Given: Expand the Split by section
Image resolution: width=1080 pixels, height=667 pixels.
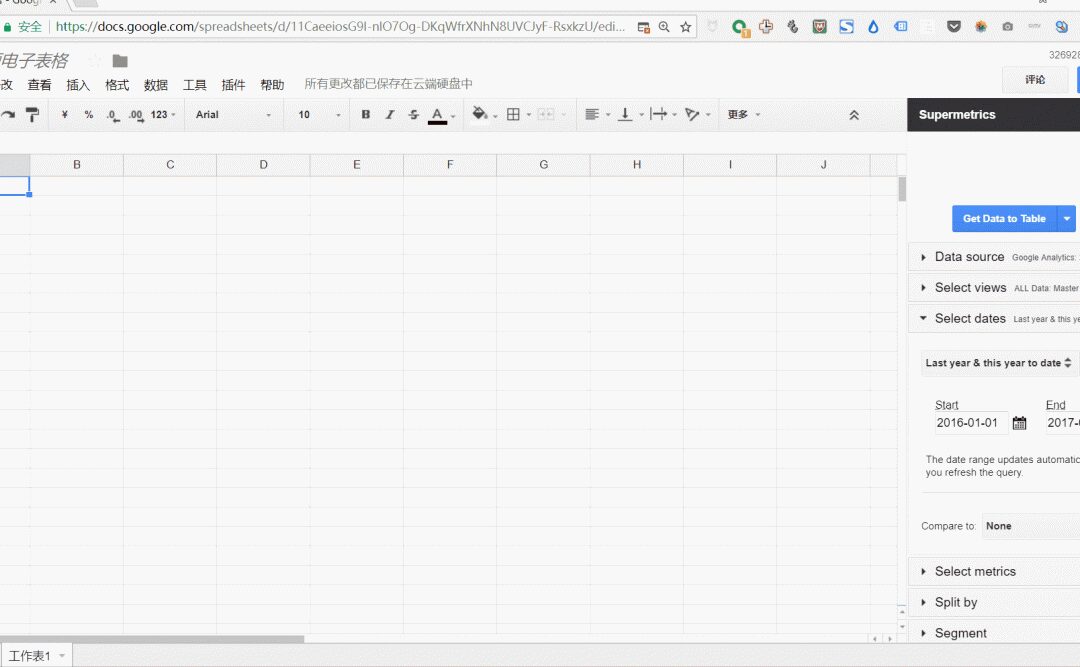Looking at the screenshot, I should click(994, 602).
